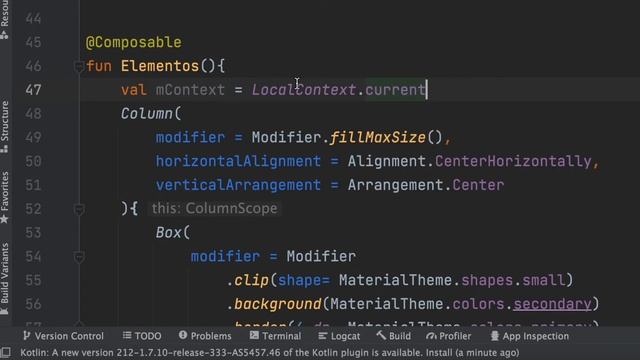Click the Profiler gauge icon
The image size is (640, 360).
click(431, 336)
